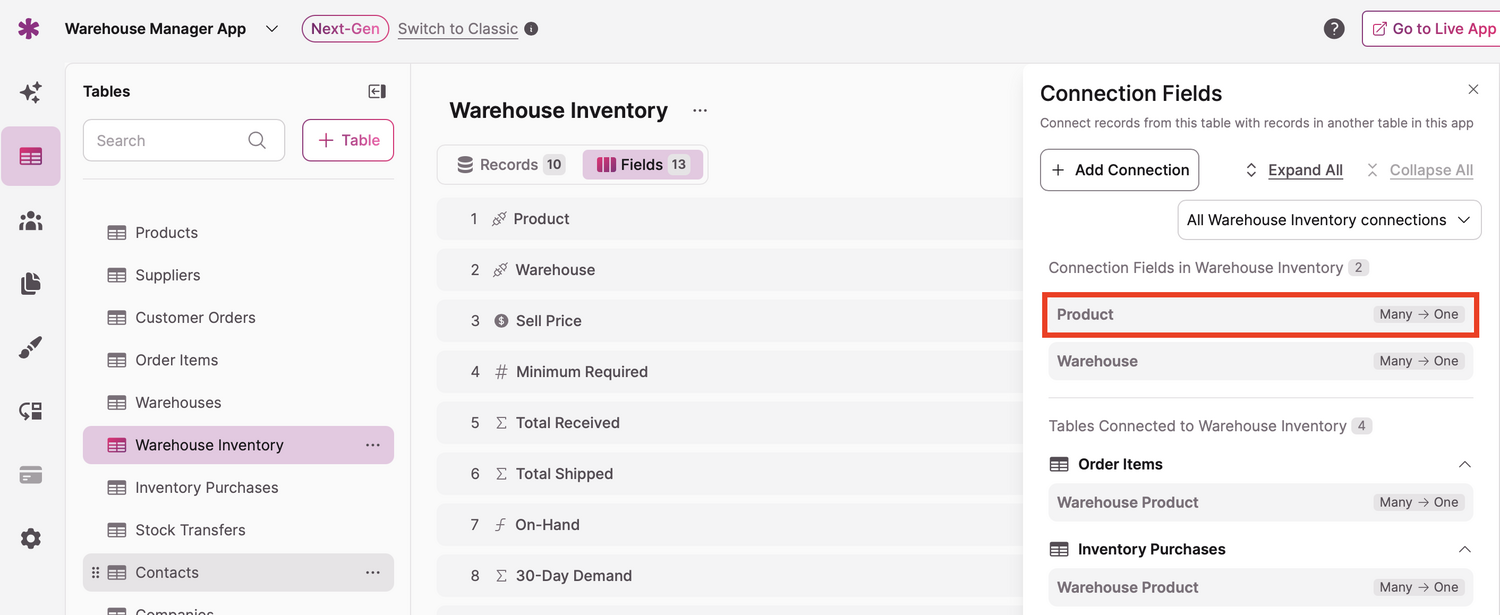1500x615 pixels.
Task: Click the Switch to Classic link
Action: pyautogui.click(x=458, y=29)
